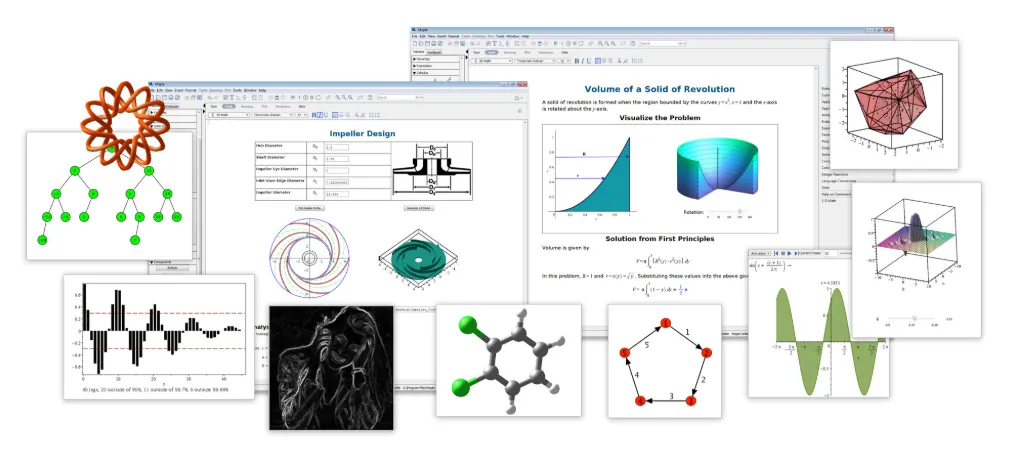1010x453 pixels.
Task: Click Save icon in Solid of Revolution window toolbar
Action: click(427, 43)
